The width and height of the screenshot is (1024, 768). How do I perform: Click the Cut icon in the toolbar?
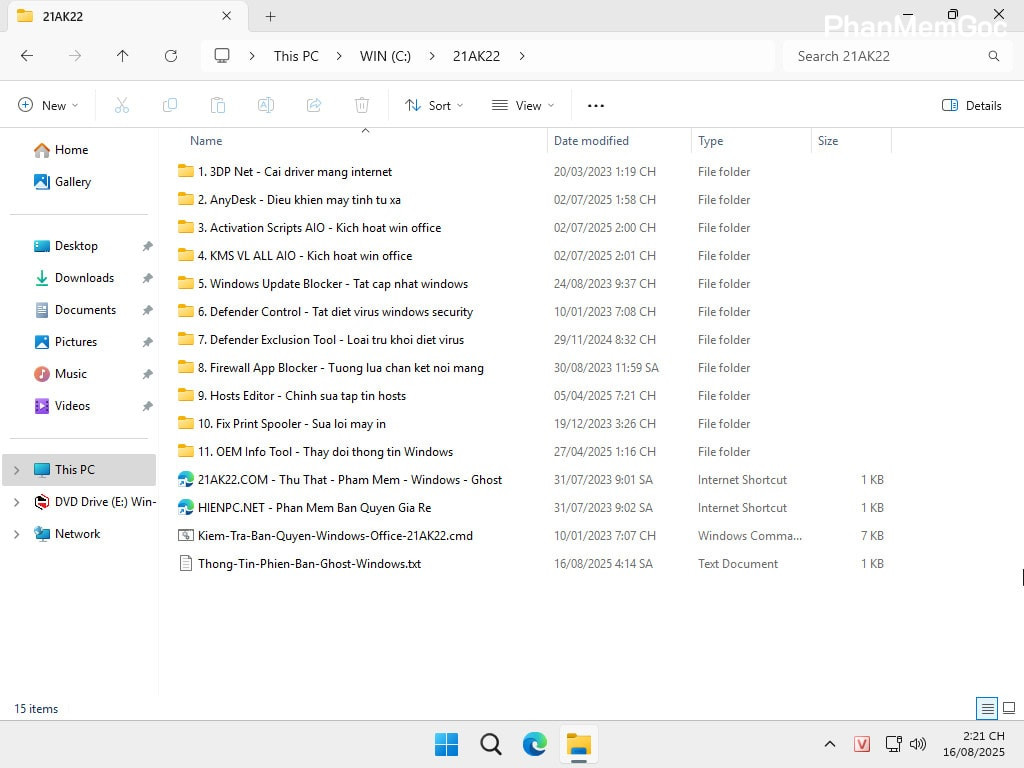tap(122, 105)
